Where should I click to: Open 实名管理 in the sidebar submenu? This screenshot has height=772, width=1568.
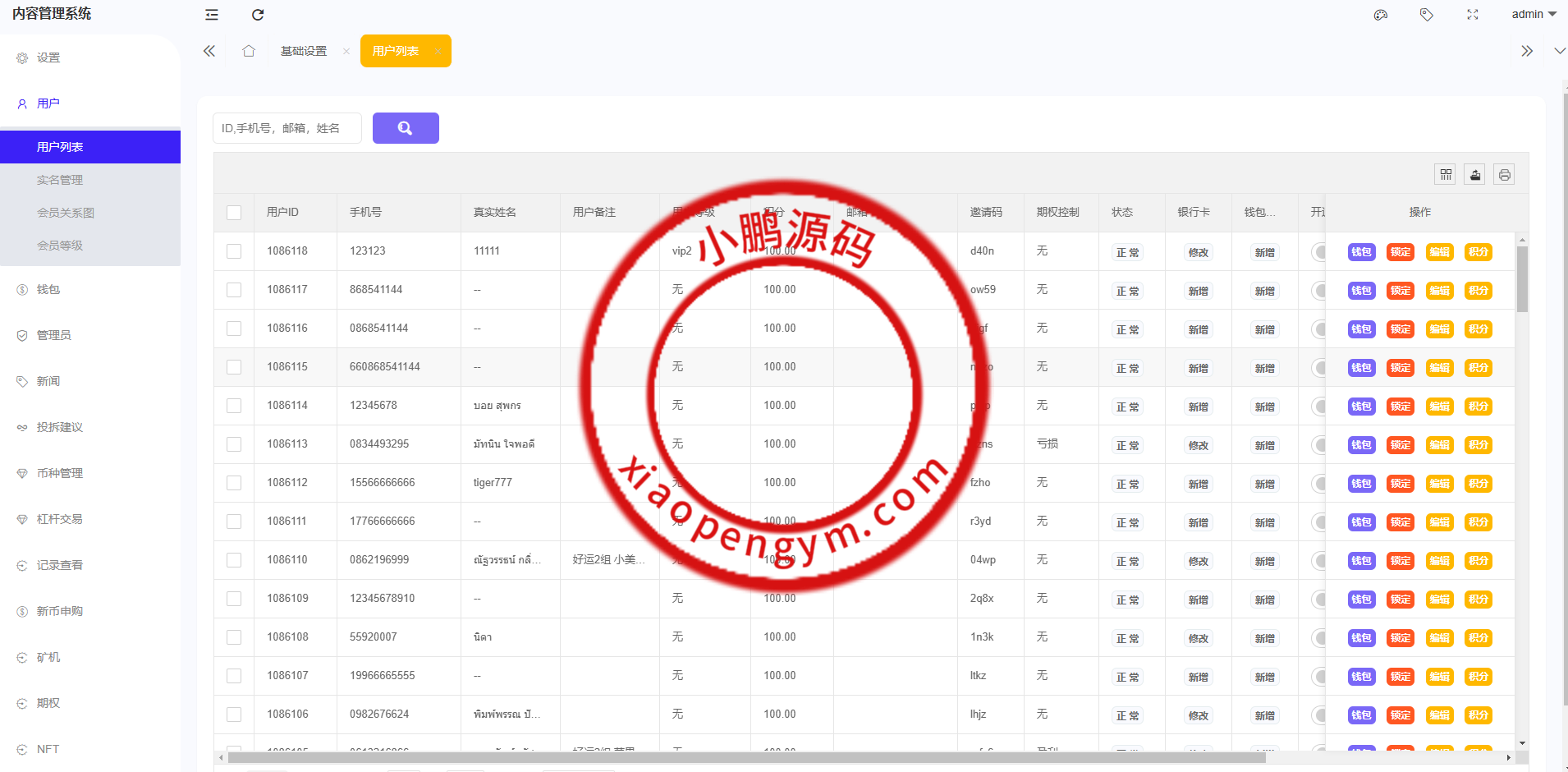click(60, 180)
